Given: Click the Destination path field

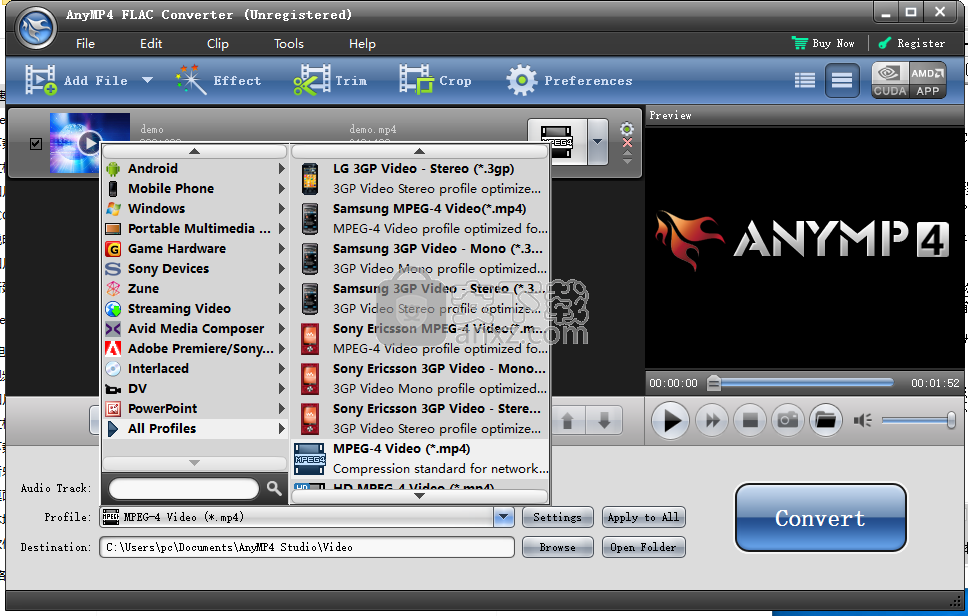Looking at the screenshot, I should pos(307,547).
